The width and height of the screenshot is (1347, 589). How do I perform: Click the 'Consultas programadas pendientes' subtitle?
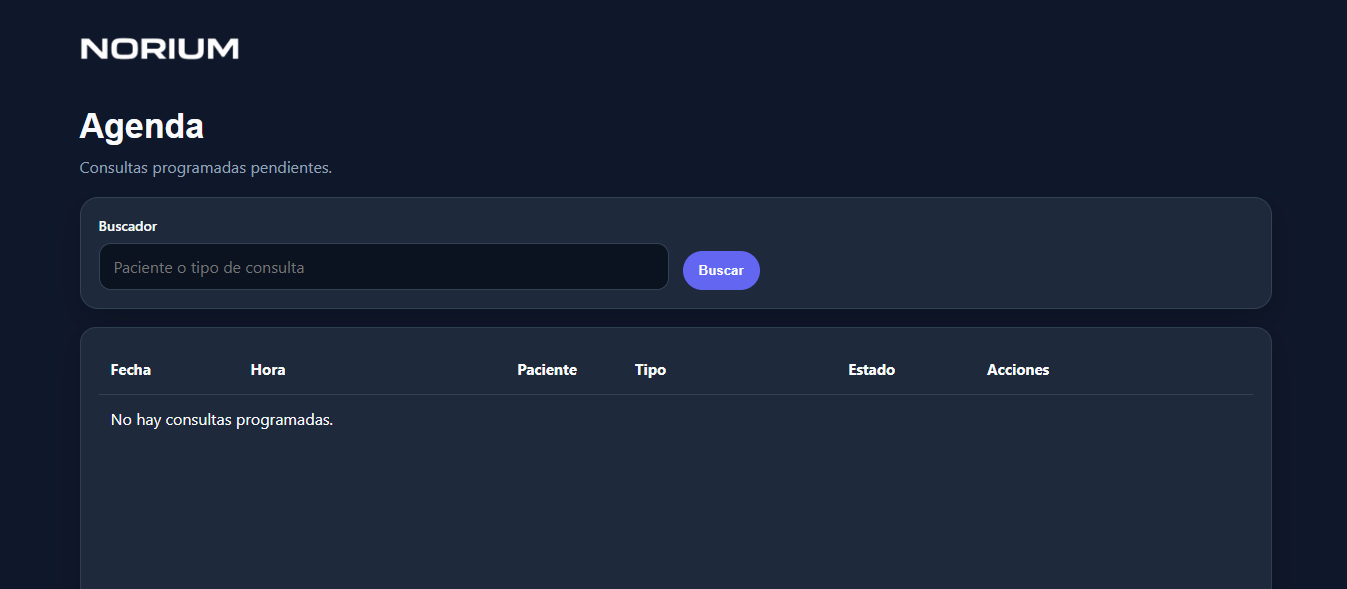click(205, 168)
